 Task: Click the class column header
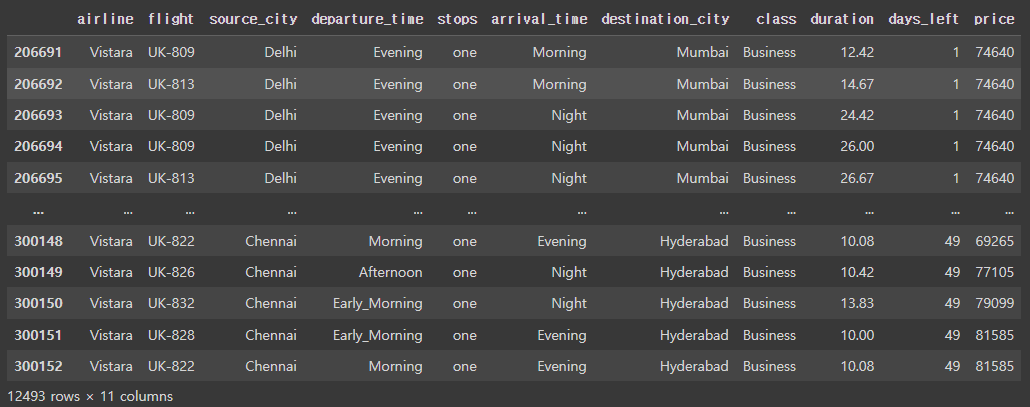pyautogui.click(x=776, y=19)
